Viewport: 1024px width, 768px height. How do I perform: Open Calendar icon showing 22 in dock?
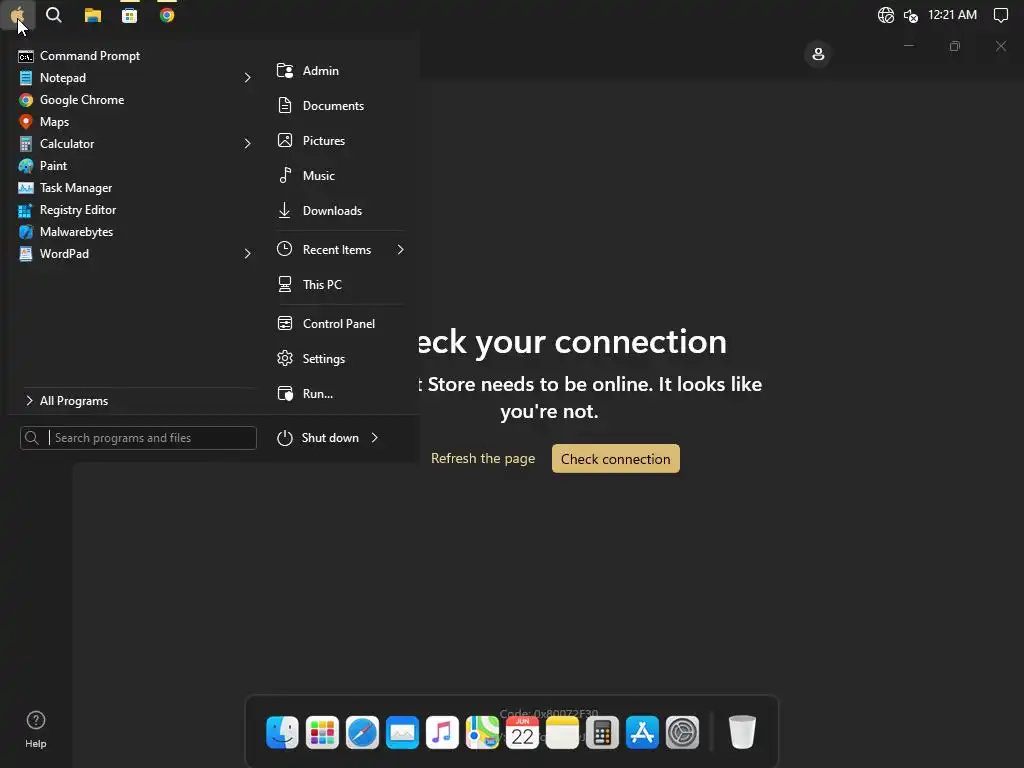[522, 732]
